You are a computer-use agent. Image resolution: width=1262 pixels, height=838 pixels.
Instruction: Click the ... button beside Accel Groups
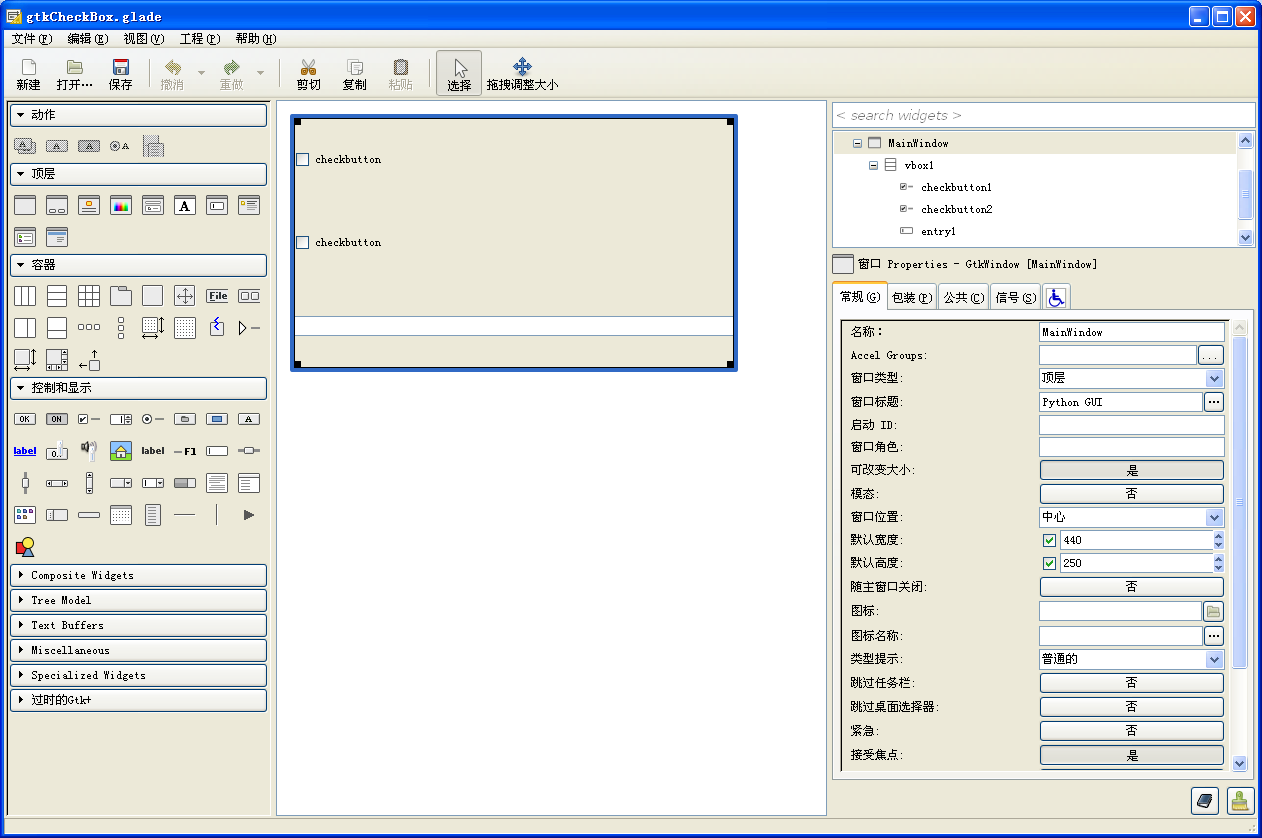click(x=1211, y=354)
